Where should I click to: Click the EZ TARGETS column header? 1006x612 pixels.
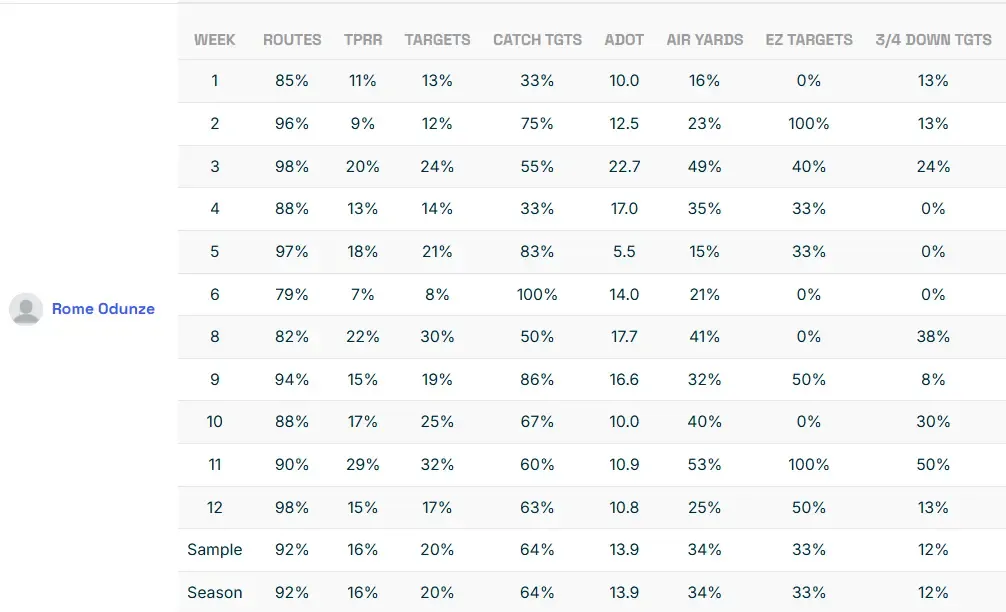pos(808,40)
